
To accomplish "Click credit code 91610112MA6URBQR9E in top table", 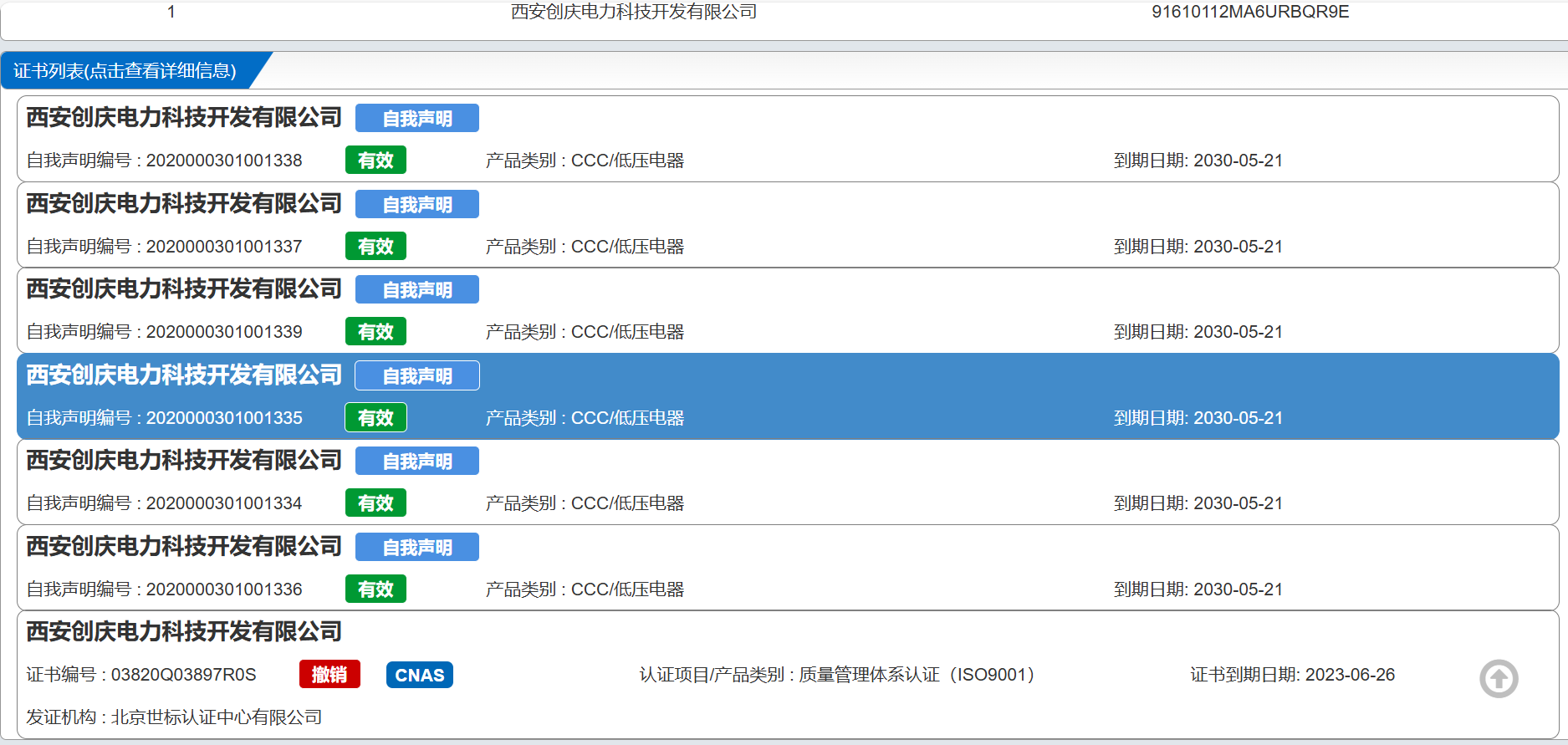I will coord(1250,12).
